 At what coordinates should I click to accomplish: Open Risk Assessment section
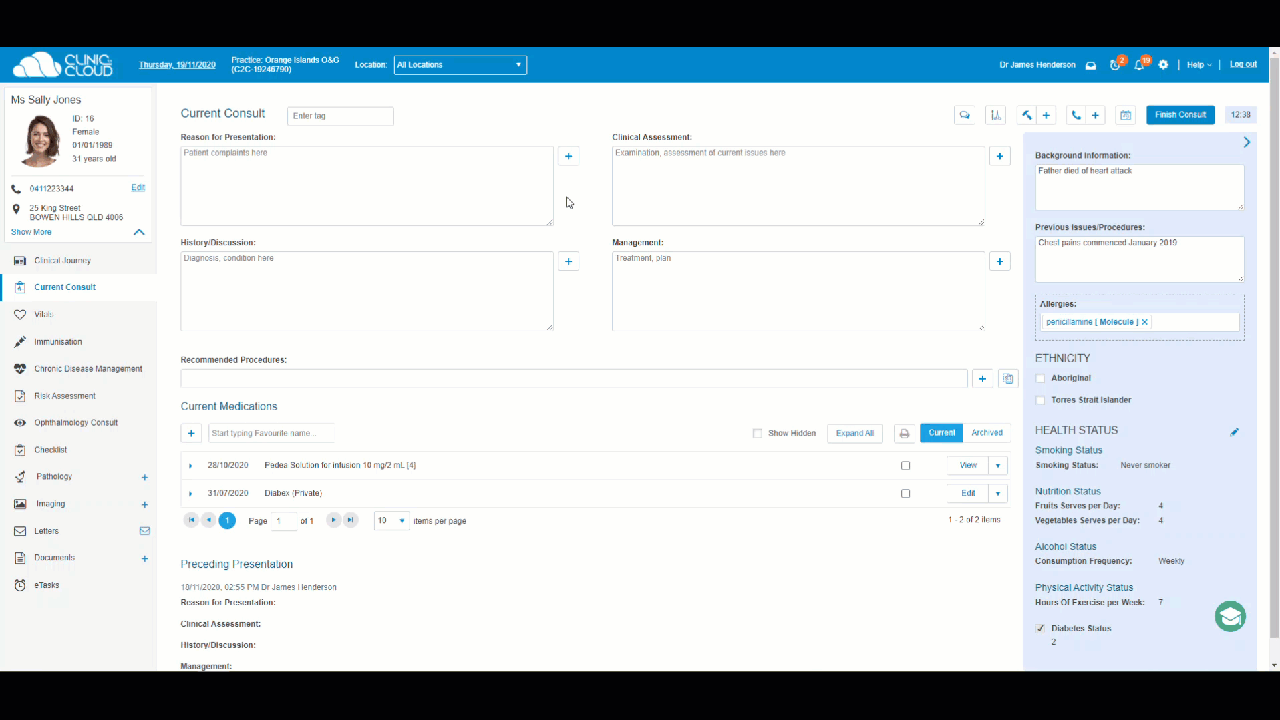point(65,396)
